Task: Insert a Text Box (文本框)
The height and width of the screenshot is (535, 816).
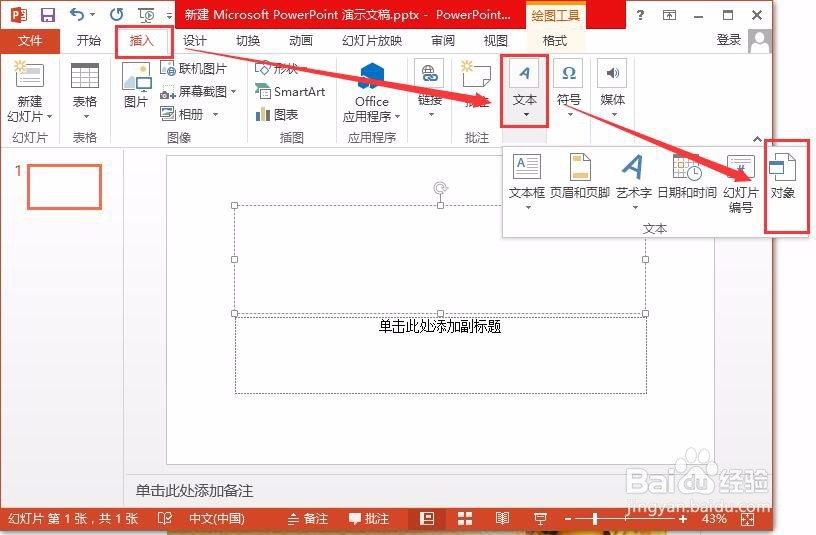Action: pos(527,181)
